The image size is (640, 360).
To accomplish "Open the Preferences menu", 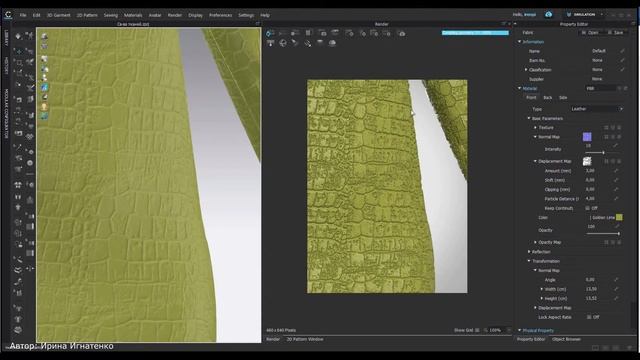I will [220, 15].
